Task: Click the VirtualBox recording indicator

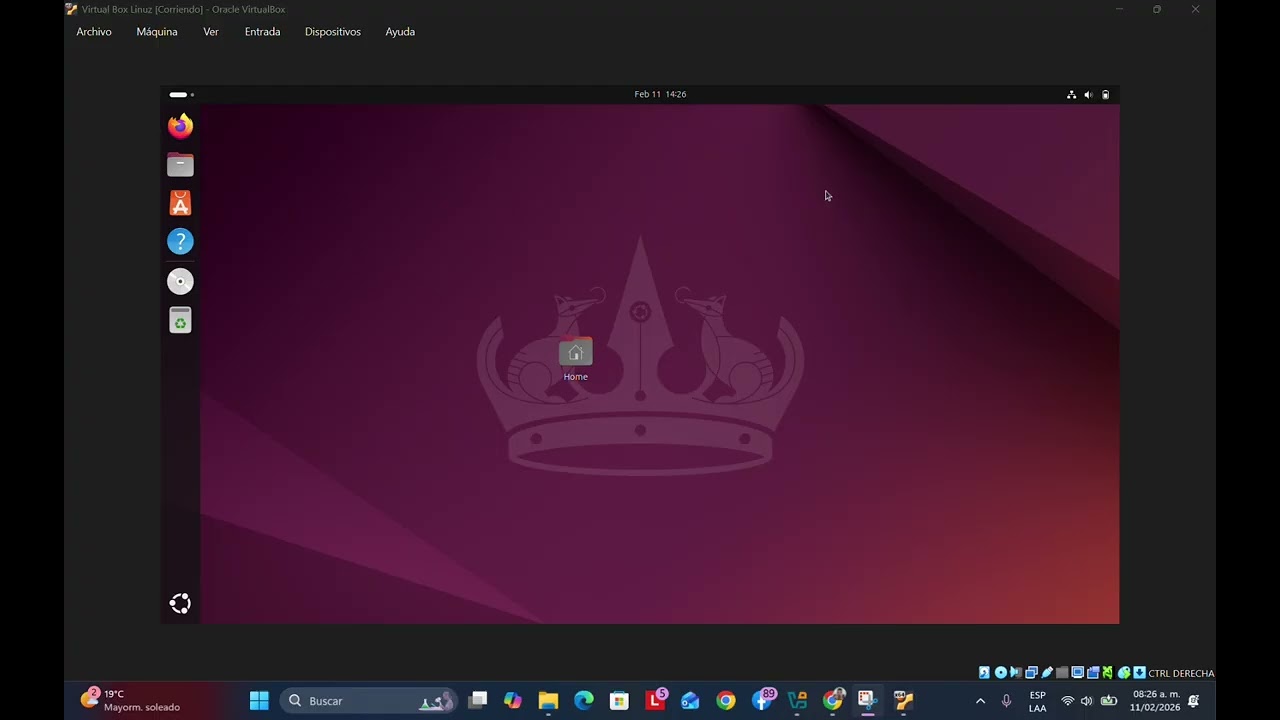Action: pos(1093,673)
